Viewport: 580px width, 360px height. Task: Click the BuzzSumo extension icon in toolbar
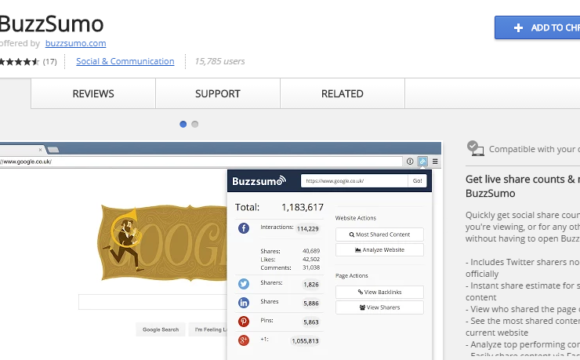tap(422, 161)
